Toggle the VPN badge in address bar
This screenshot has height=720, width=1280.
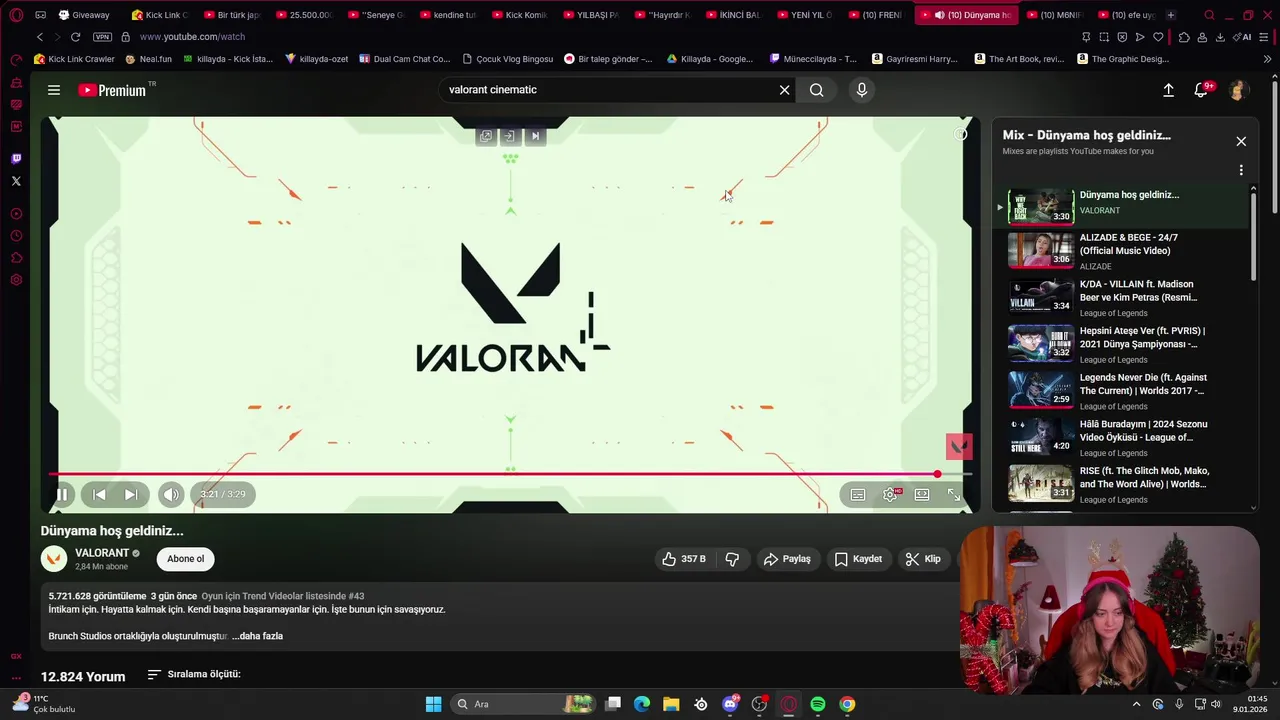(102, 37)
